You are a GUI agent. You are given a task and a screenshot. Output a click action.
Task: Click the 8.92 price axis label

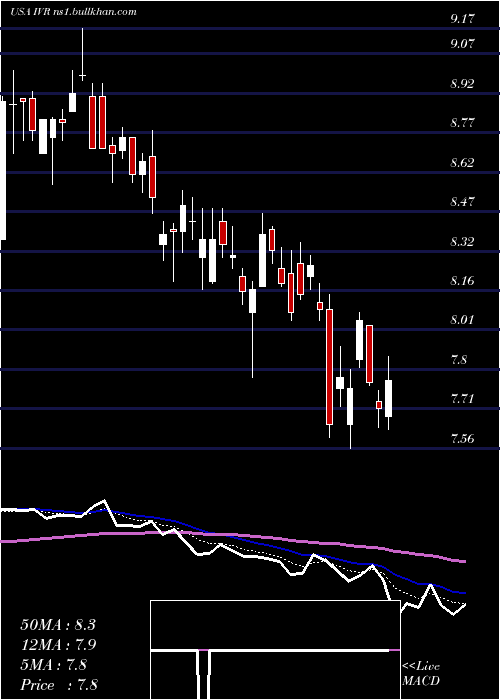point(462,83)
